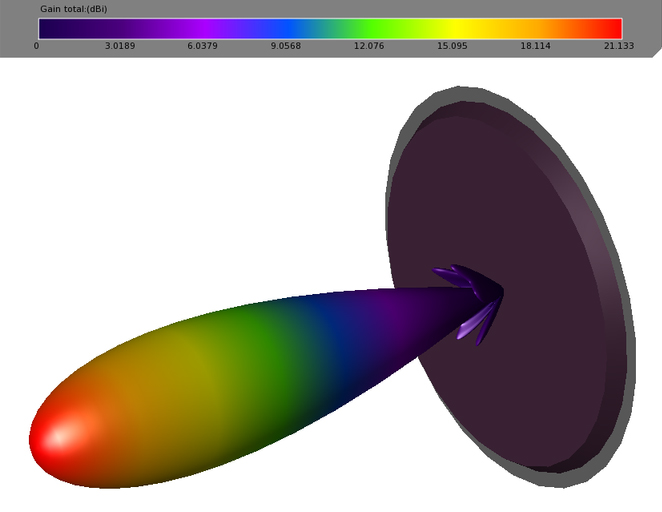The width and height of the screenshot is (662, 512).
Task: Select the 12.076 tick label on the legend
Action: (x=369, y=46)
